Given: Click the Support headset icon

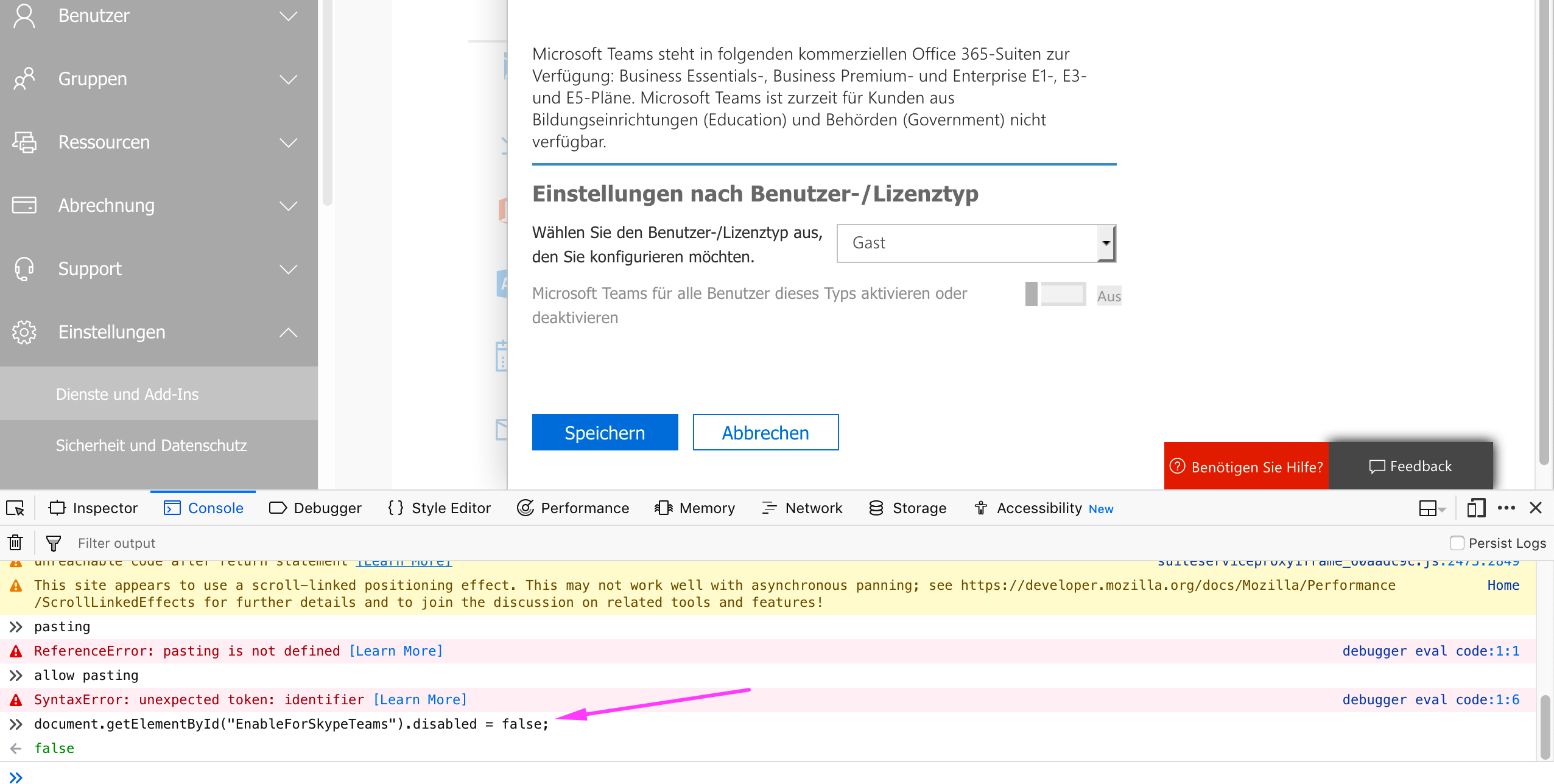Looking at the screenshot, I should 24,269.
